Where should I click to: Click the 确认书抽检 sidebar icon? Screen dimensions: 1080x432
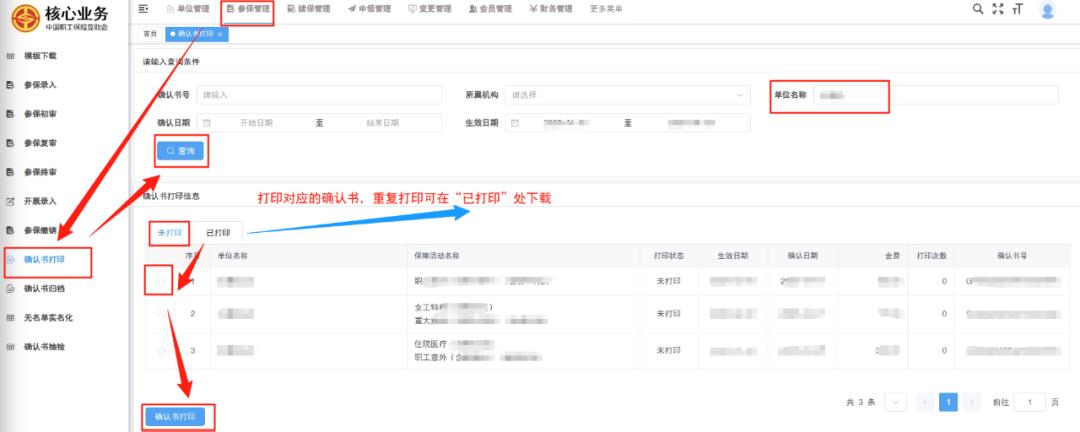(10, 347)
